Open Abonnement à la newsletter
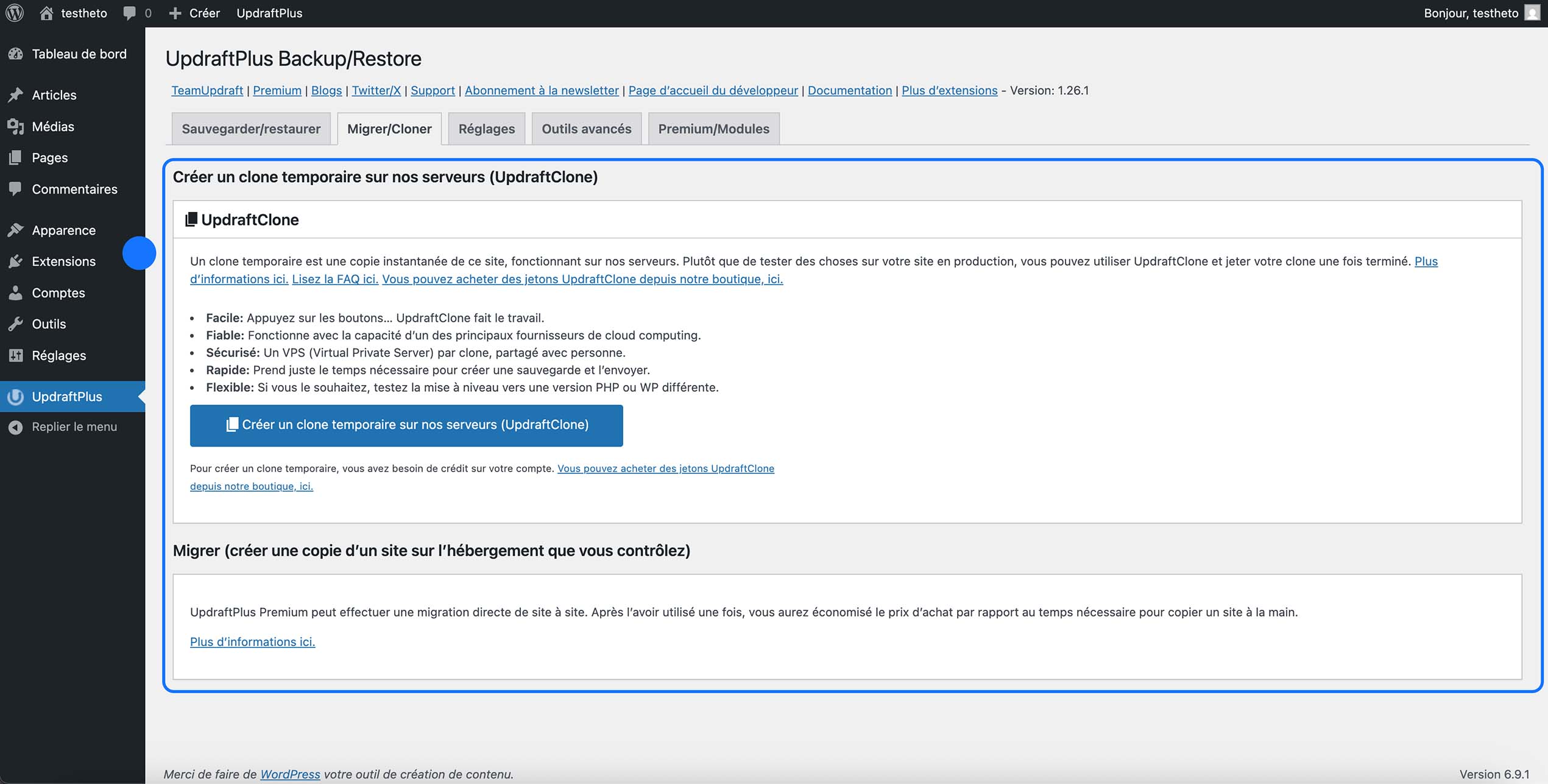The width and height of the screenshot is (1548, 784). click(x=541, y=90)
